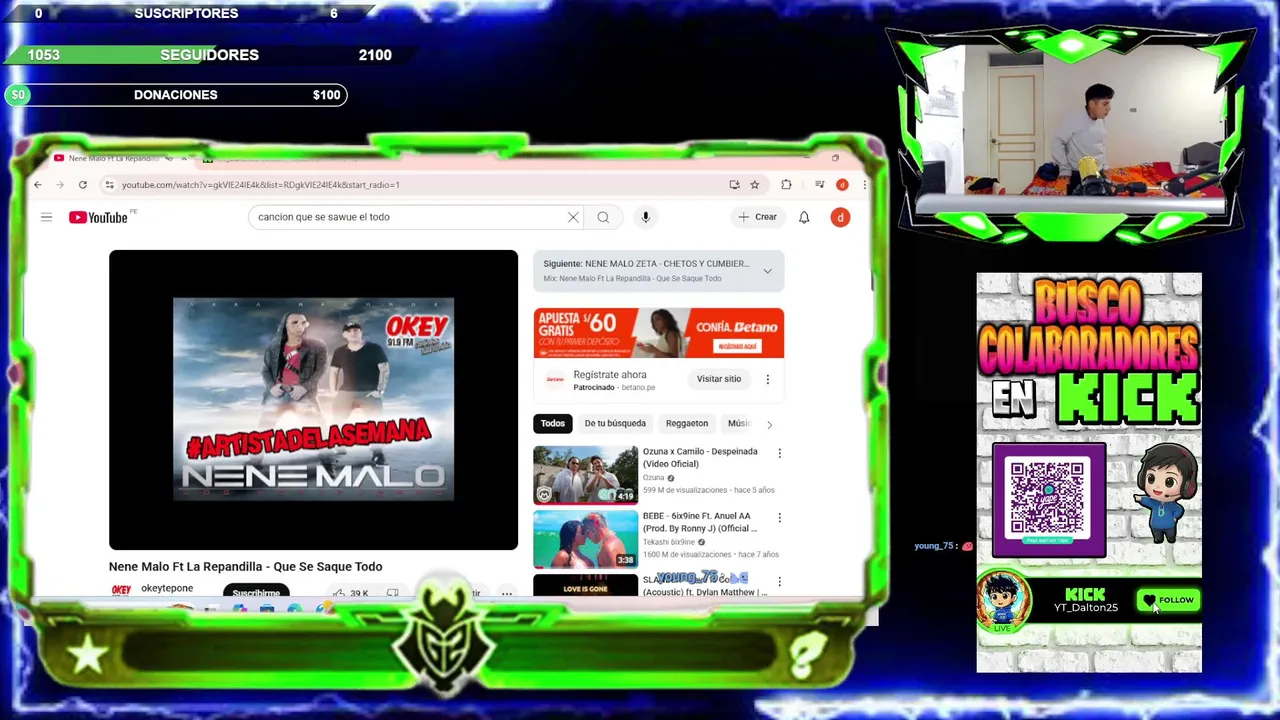Click the webcam overlay feed
This screenshot has height=720, width=1280.
tap(1070, 120)
